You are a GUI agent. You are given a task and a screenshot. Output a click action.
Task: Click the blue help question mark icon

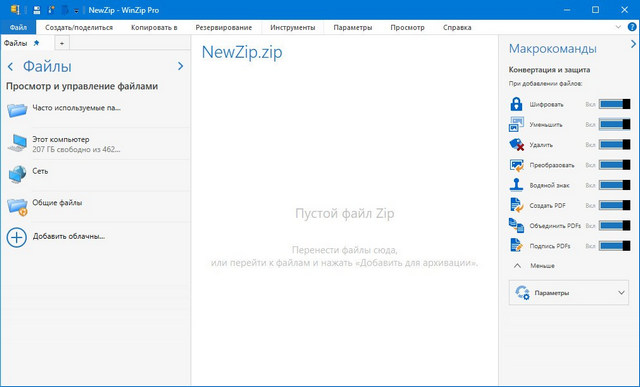pos(632,27)
